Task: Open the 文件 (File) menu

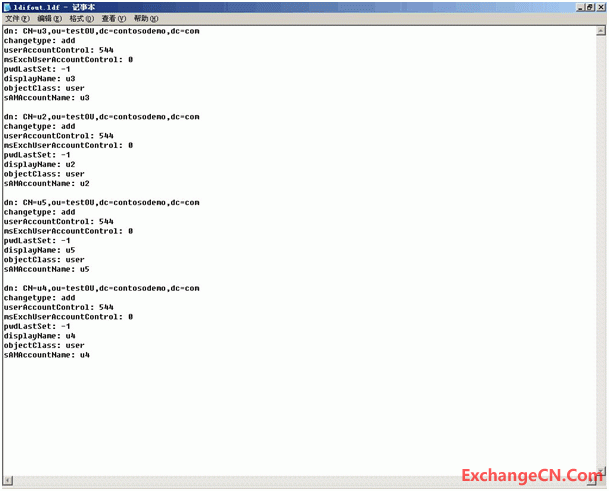Action: 17,19
